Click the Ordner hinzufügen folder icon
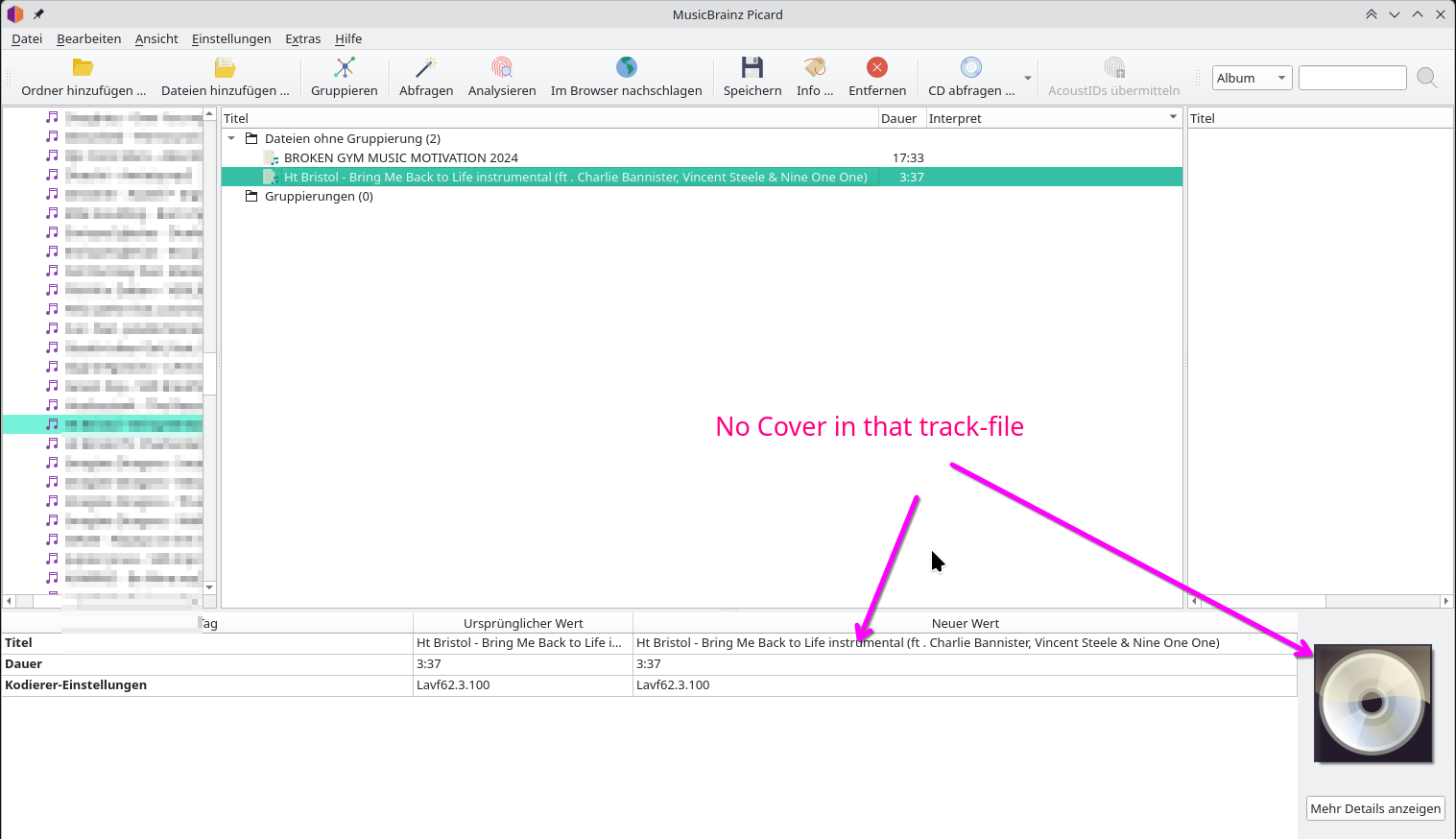 click(x=84, y=68)
